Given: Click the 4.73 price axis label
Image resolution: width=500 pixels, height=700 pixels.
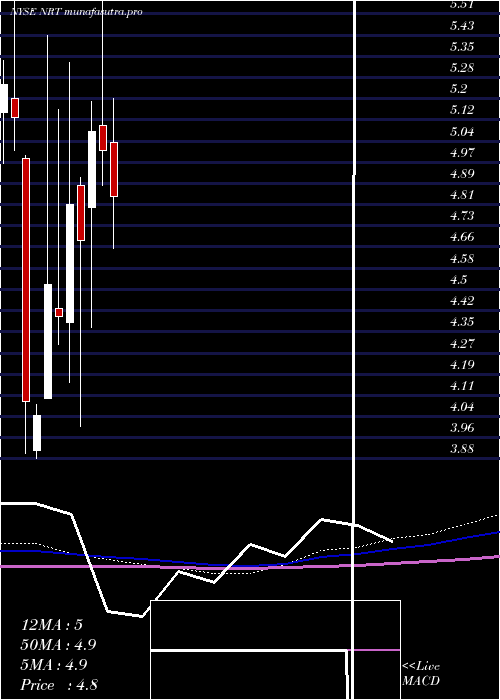Looking at the screenshot, I should [x=462, y=216].
